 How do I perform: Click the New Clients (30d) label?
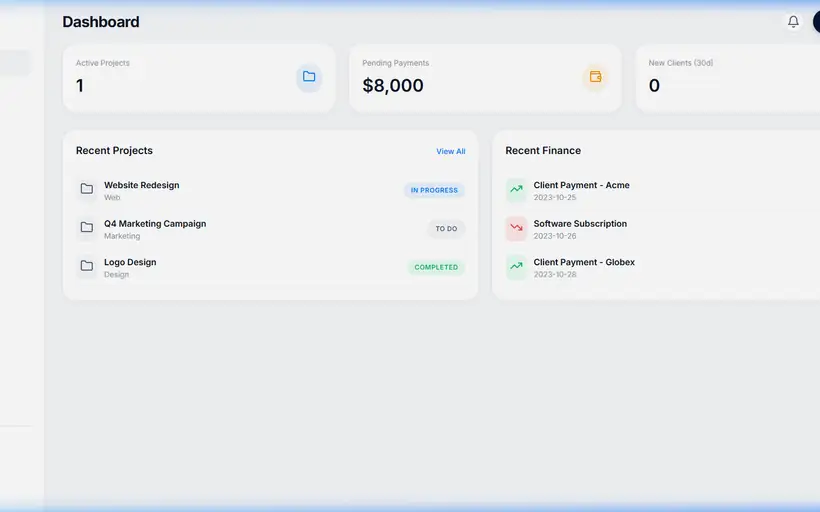pyautogui.click(x=680, y=63)
